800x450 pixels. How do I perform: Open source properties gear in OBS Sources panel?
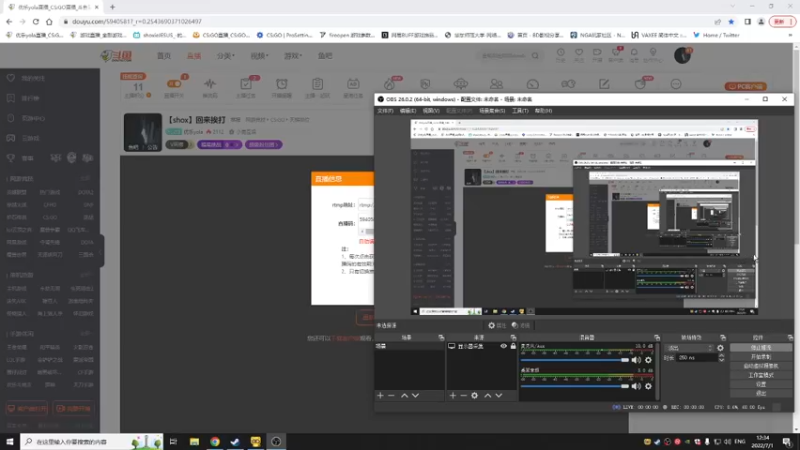pos(474,395)
